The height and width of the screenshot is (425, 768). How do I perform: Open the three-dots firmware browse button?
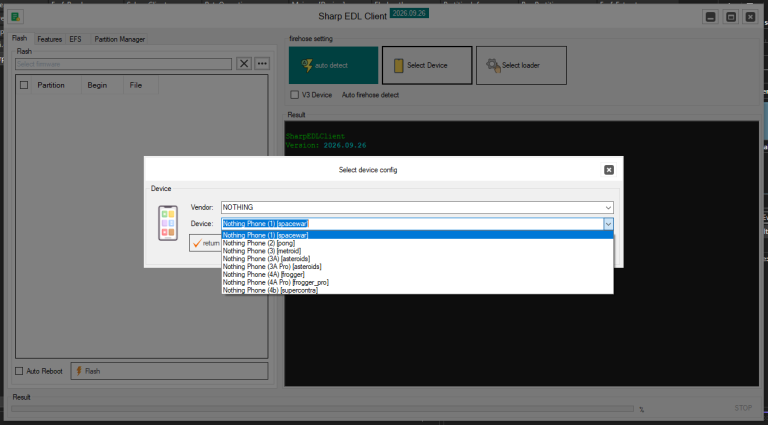tap(262, 64)
